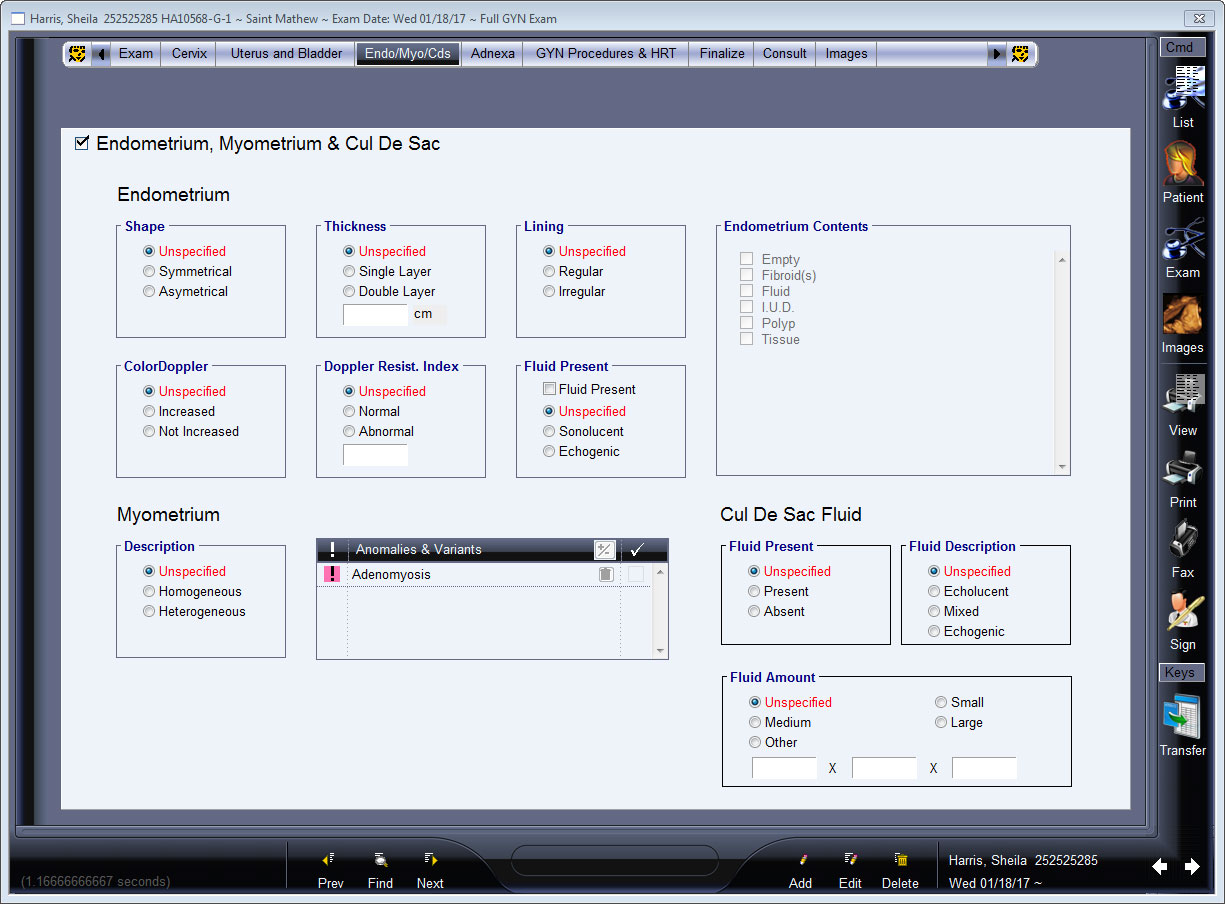Click the exclamation icon in Anomalies header
Screen dimensions: 1225x904
(333, 549)
